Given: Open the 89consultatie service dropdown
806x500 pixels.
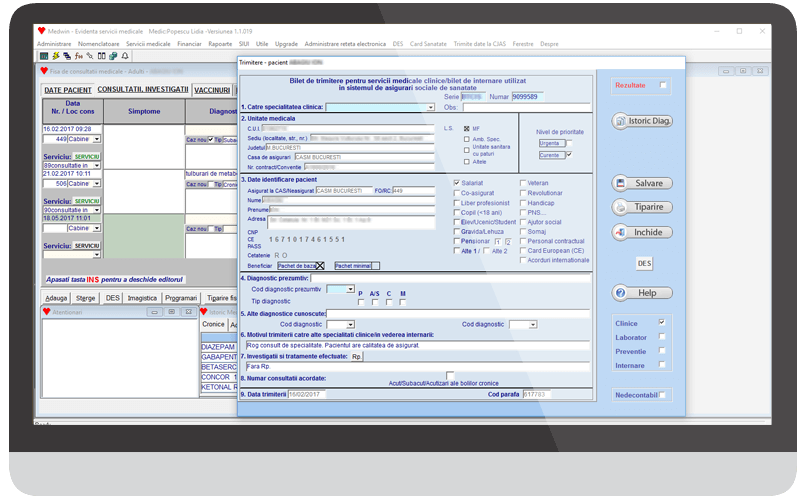Looking at the screenshot, I should tap(97, 165).
